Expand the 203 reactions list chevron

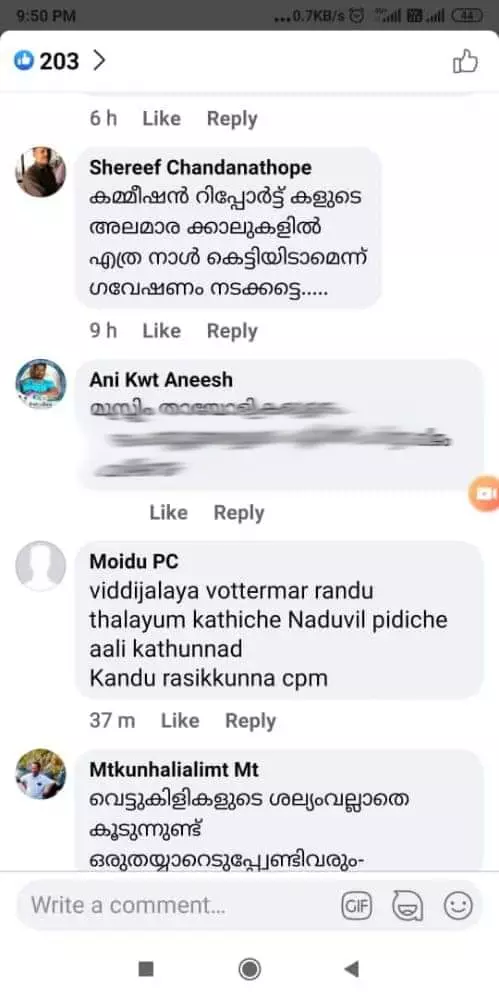pyautogui.click(x=99, y=61)
